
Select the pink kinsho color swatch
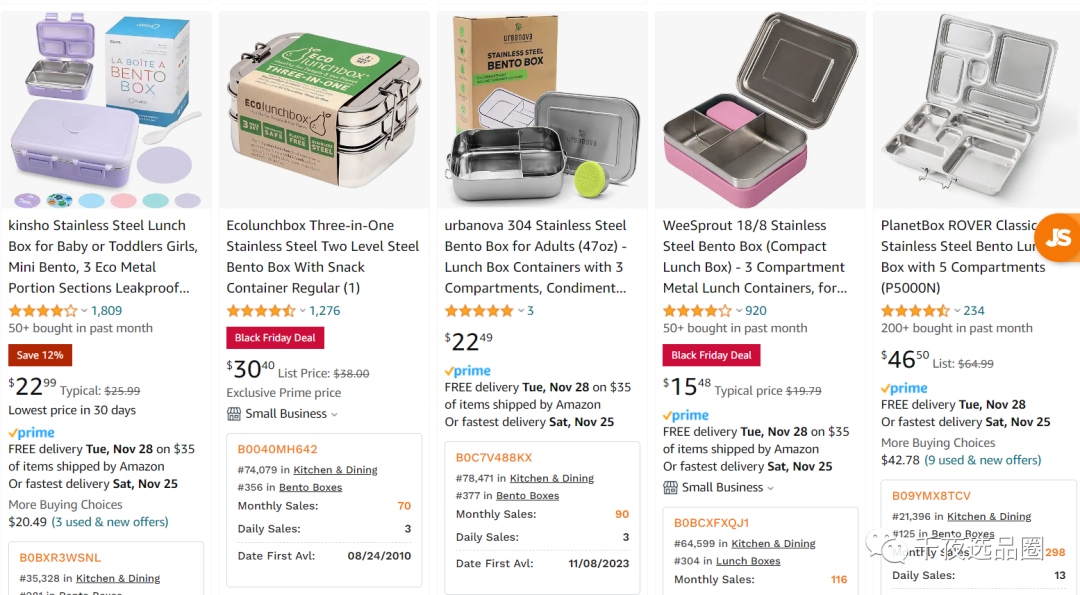(x=123, y=200)
